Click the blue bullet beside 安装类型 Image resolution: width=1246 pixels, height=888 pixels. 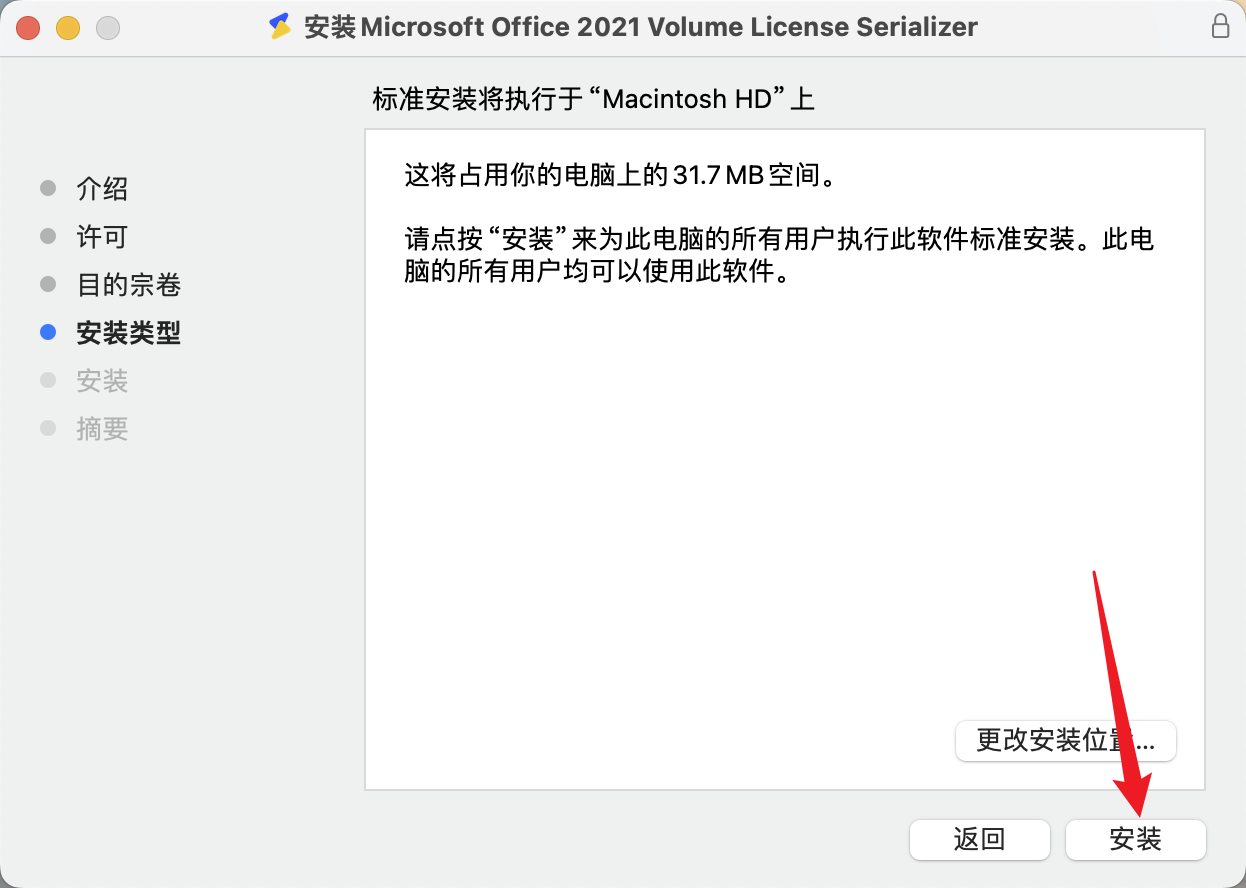[48, 332]
